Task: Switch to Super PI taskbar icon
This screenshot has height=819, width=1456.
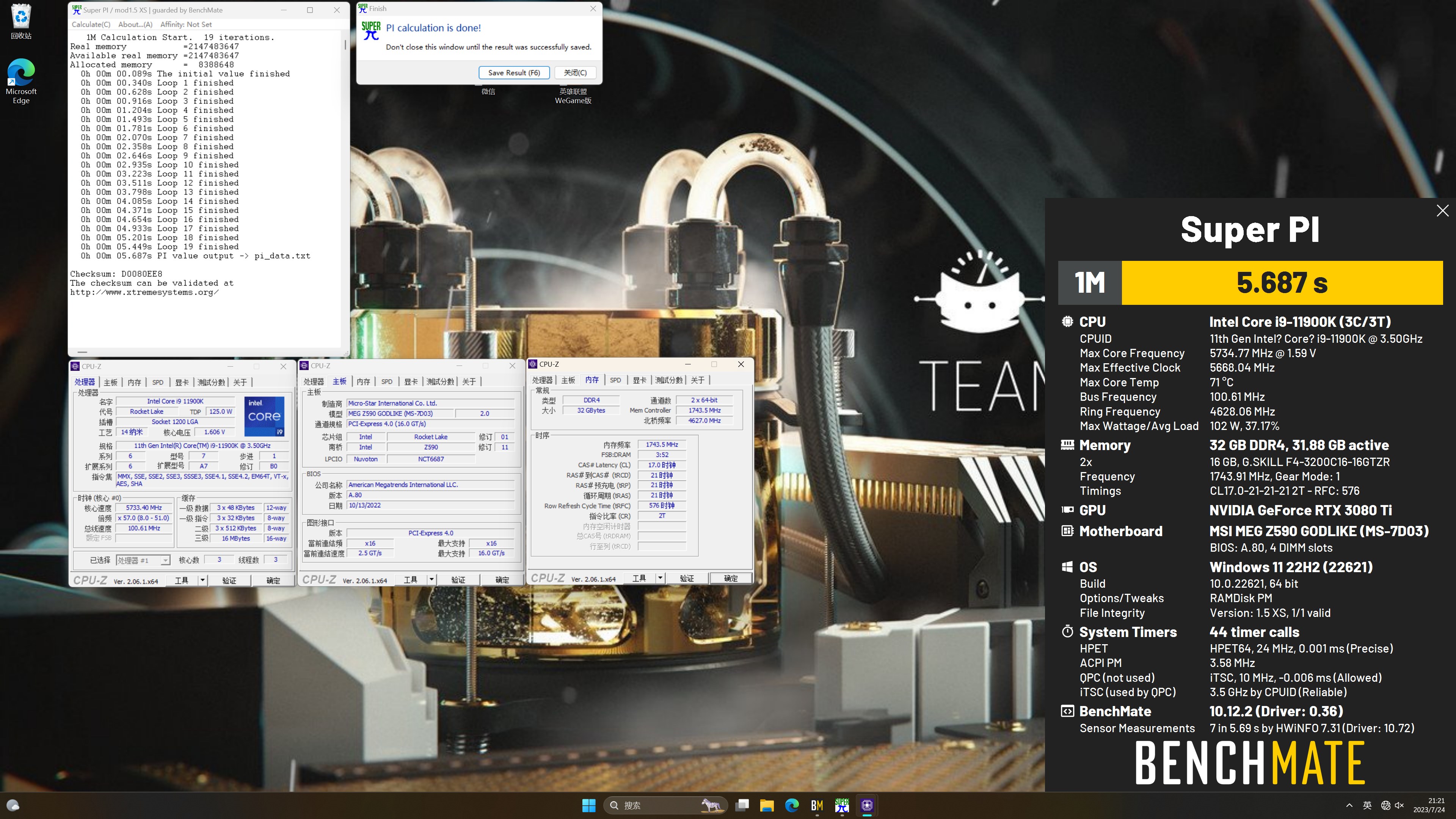Action: click(x=842, y=805)
